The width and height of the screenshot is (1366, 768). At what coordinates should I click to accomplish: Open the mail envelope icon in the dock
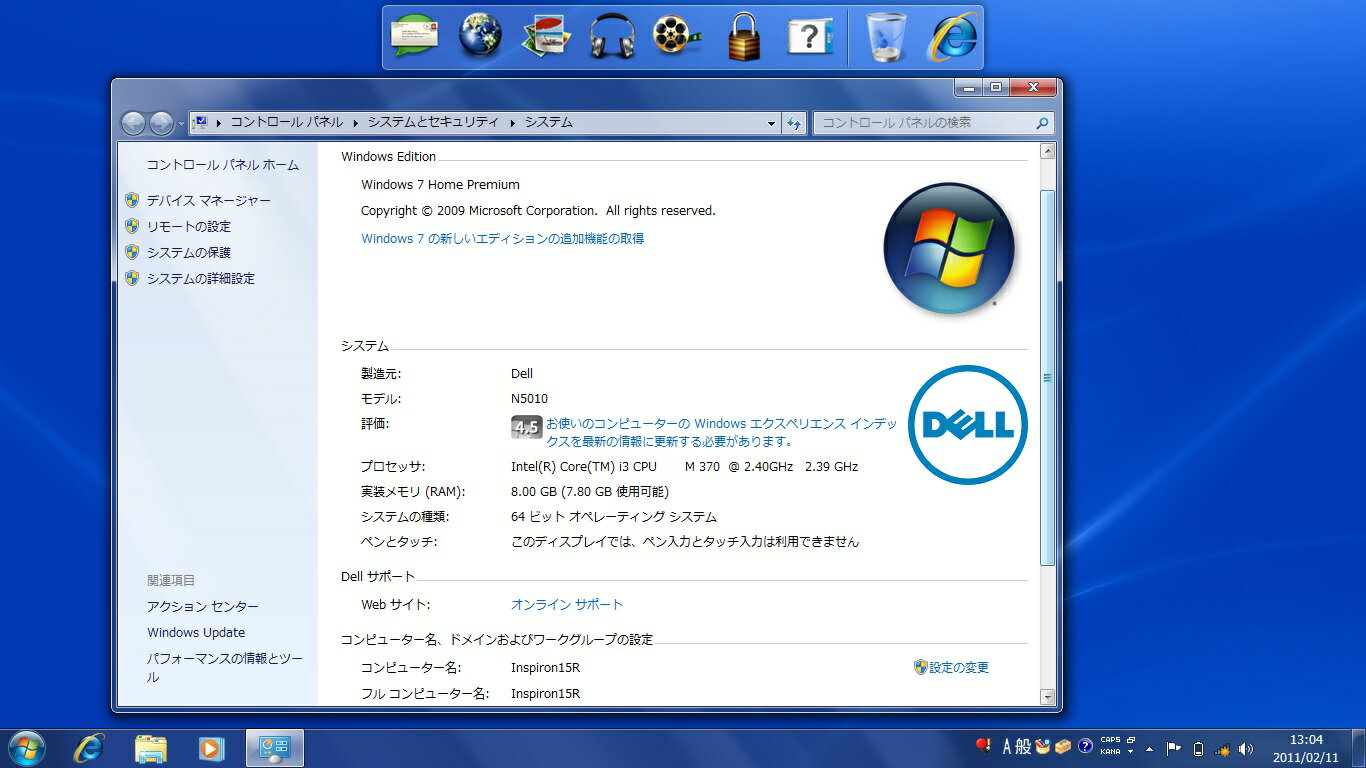414,37
